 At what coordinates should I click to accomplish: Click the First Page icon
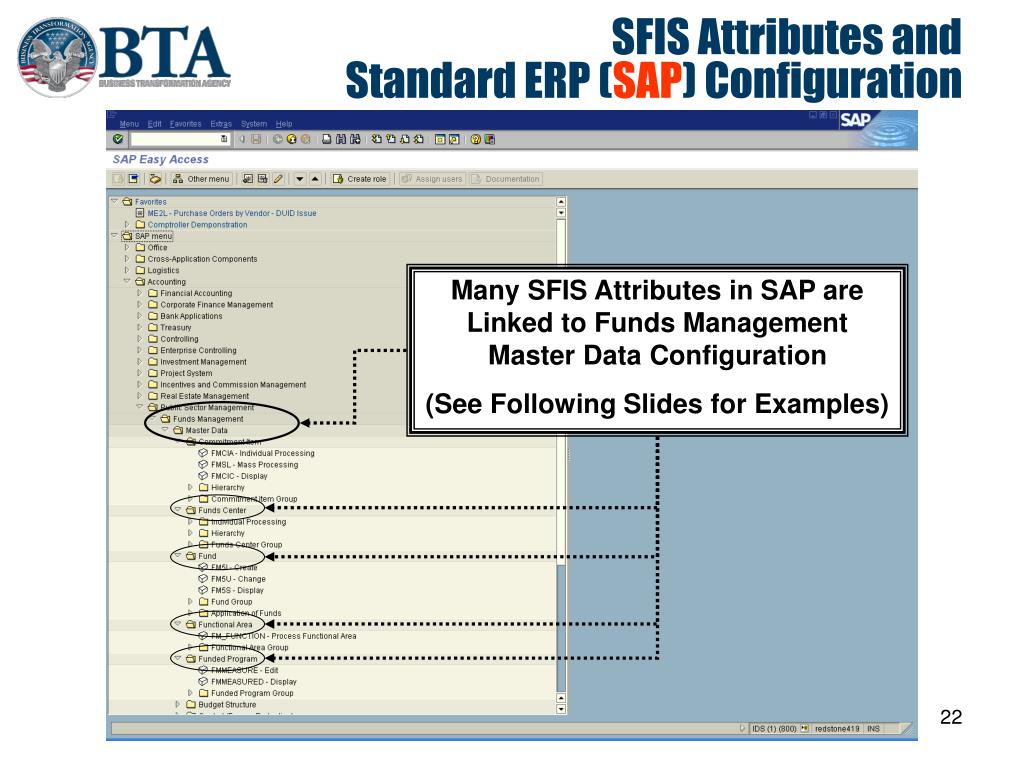(376, 139)
